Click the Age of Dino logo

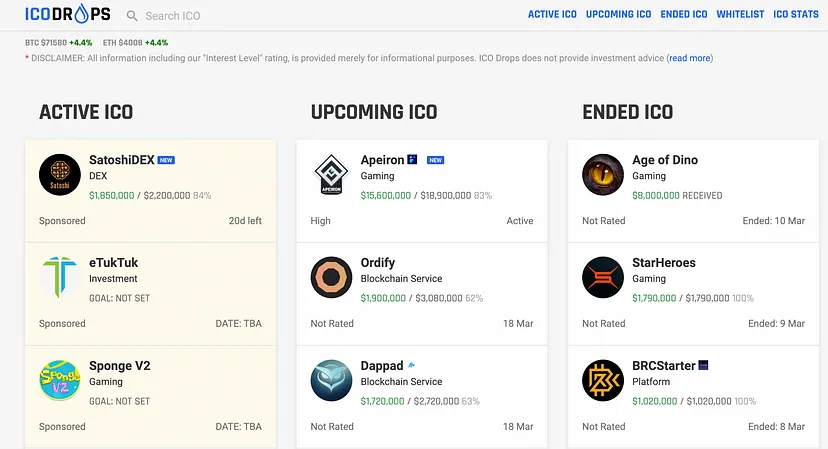pyautogui.click(x=603, y=174)
